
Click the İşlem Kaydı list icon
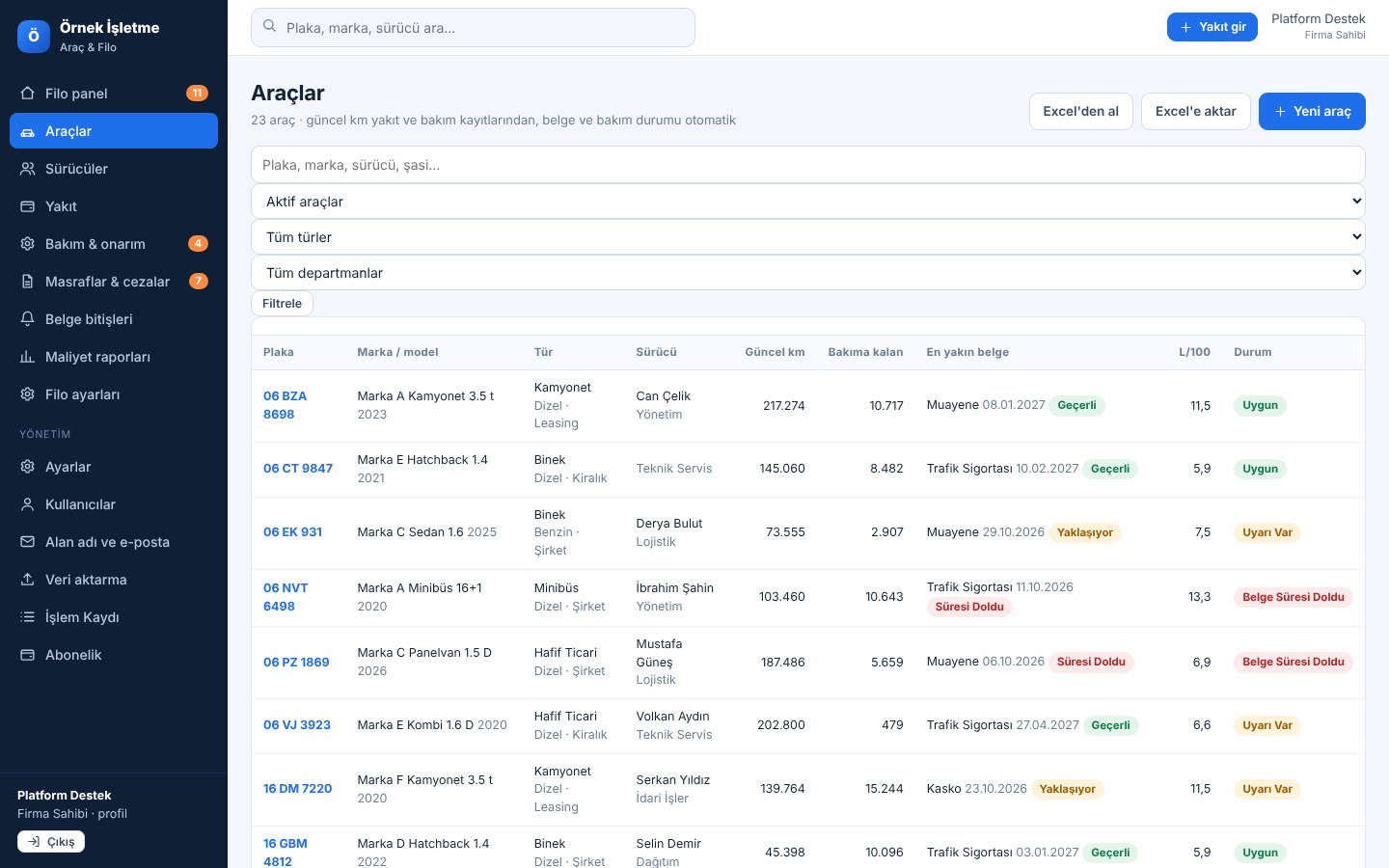click(27, 617)
